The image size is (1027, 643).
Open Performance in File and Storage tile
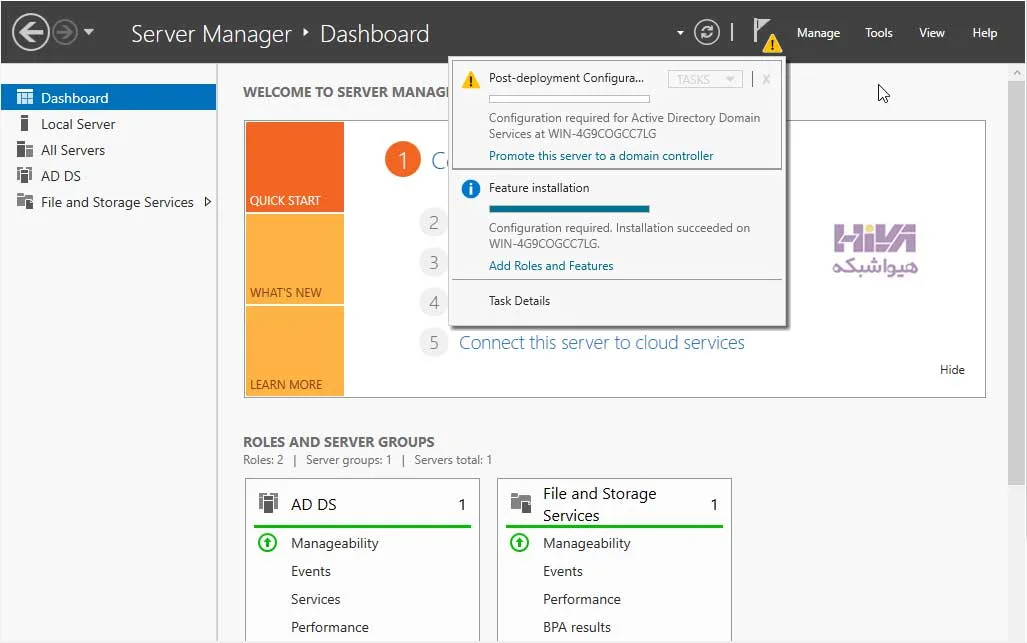coord(582,599)
